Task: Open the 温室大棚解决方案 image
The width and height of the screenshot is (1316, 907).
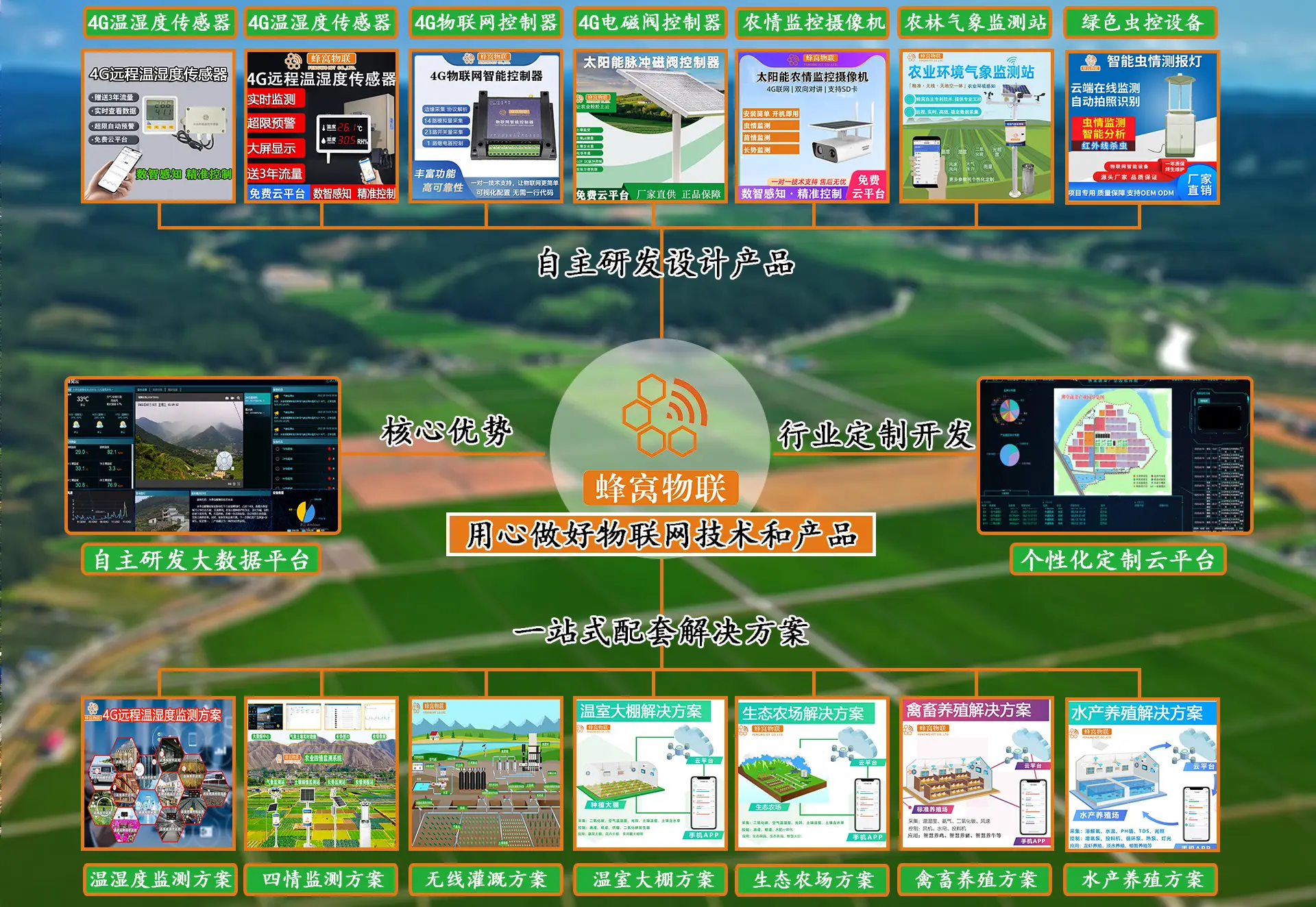Action: 650,774
